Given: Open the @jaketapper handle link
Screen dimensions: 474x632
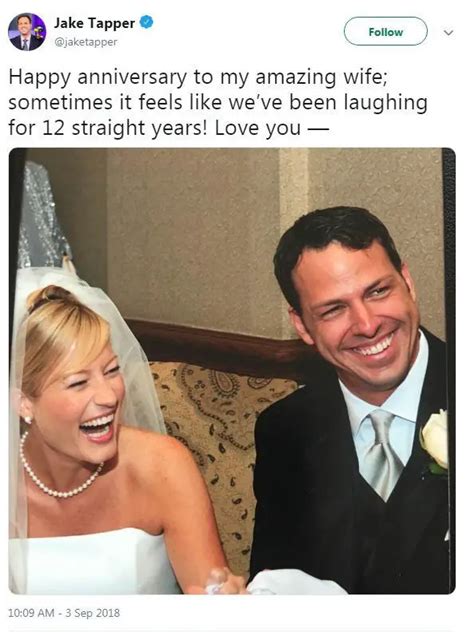Looking at the screenshot, I should (85, 42).
